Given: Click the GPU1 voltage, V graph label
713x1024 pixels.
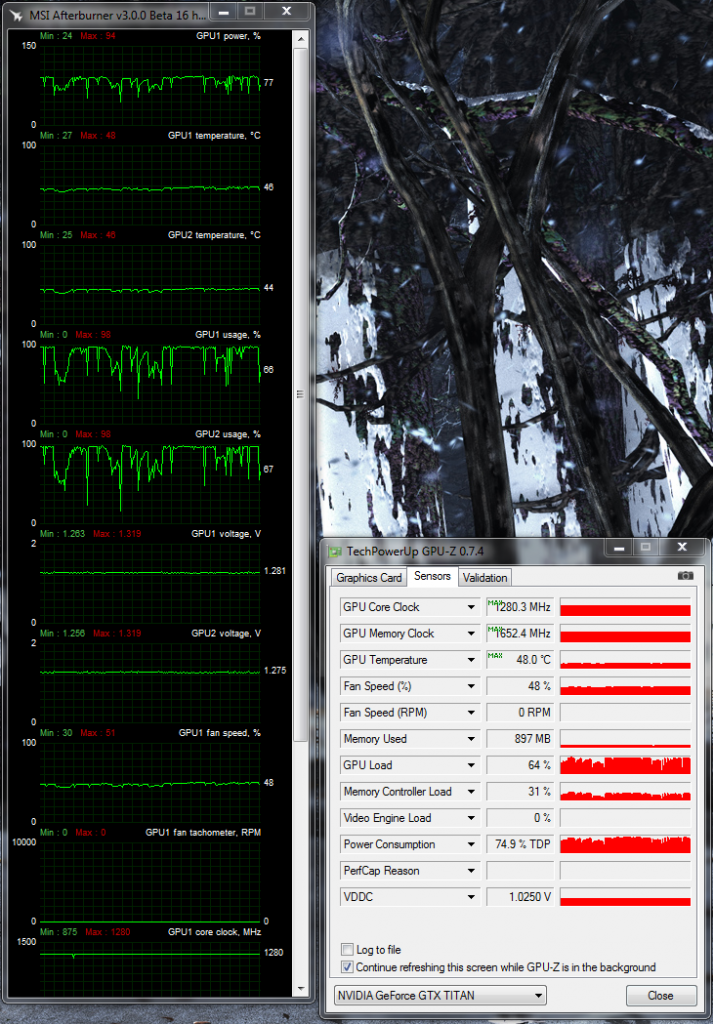Looking at the screenshot, I should tap(226, 534).
